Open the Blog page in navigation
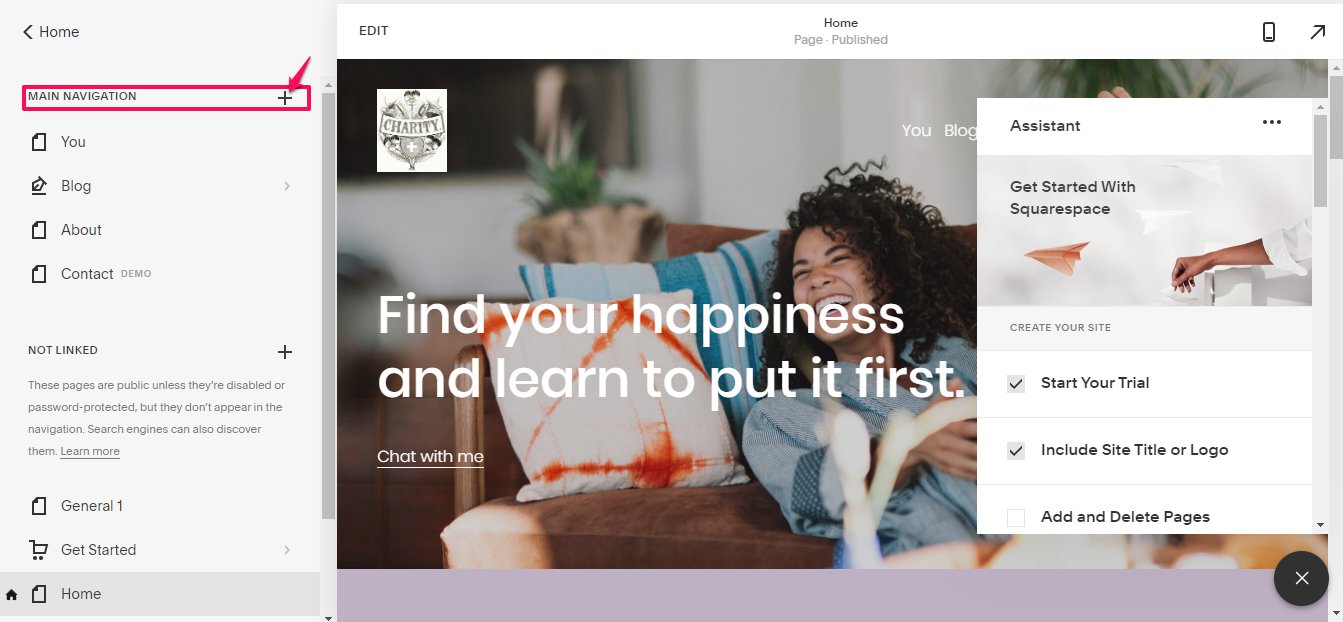Screen dimensions: 1343x622 coord(160,186)
